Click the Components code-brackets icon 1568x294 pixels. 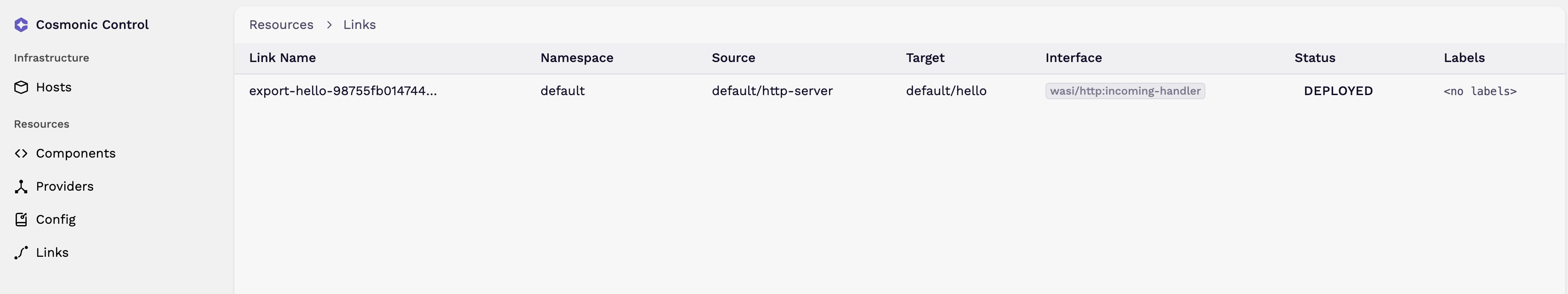pyautogui.click(x=21, y=153)
